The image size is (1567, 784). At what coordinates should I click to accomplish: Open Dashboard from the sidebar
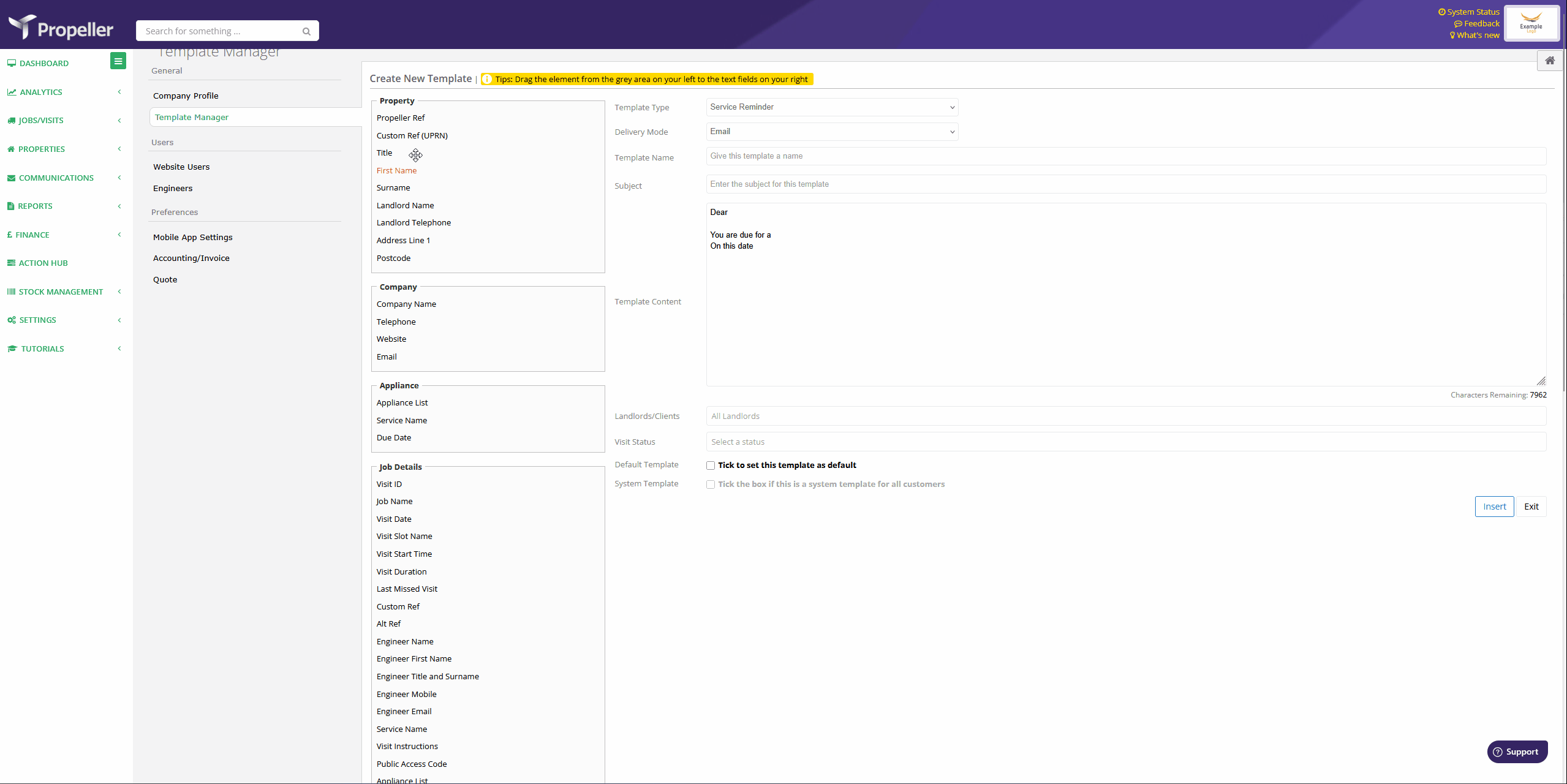[43, 63]
